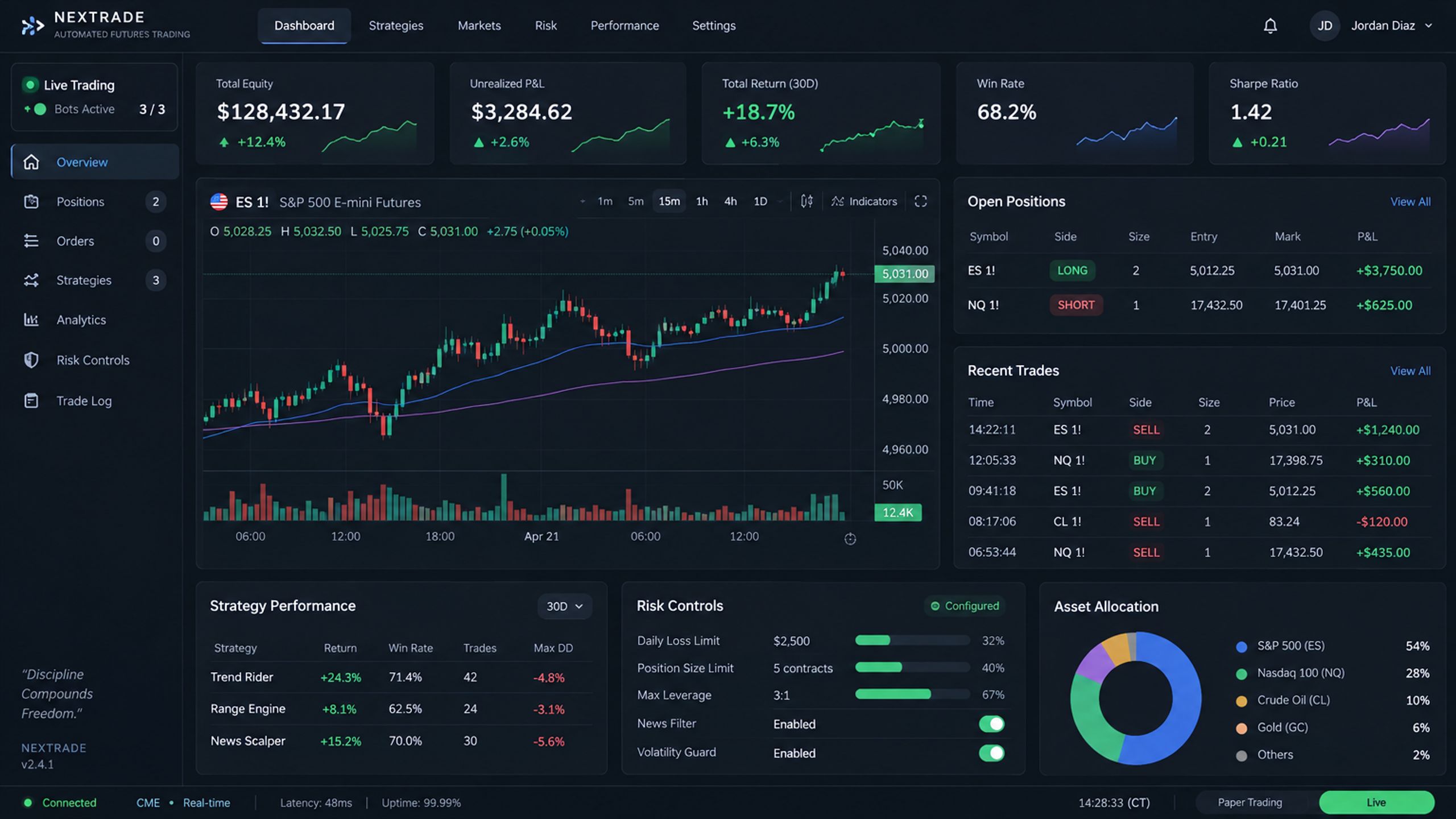The height and width of the screenshot is (819, 1456).
Task: Switch to the Performance tab
Action: point(624,26)
